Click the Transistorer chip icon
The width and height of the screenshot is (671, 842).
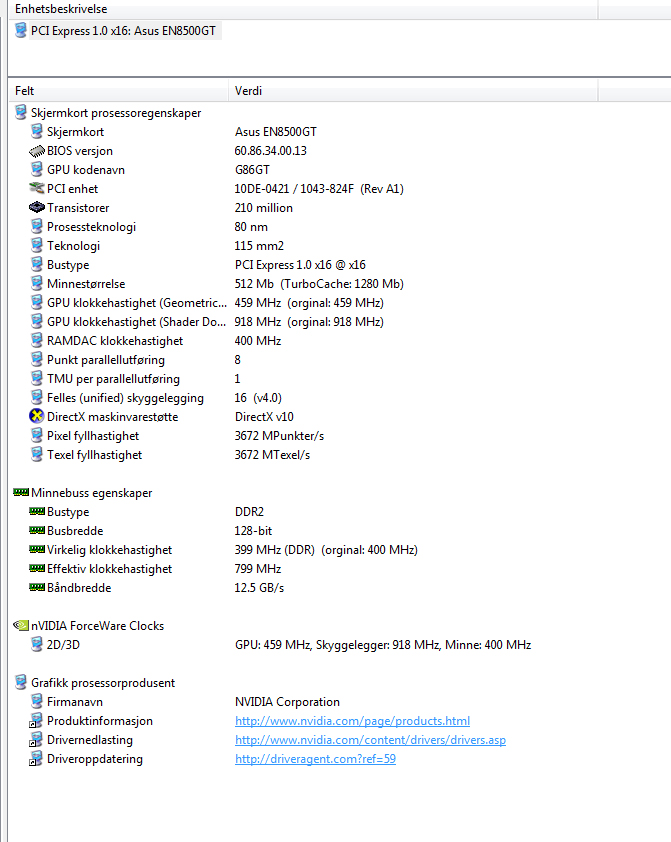[37, 207]
